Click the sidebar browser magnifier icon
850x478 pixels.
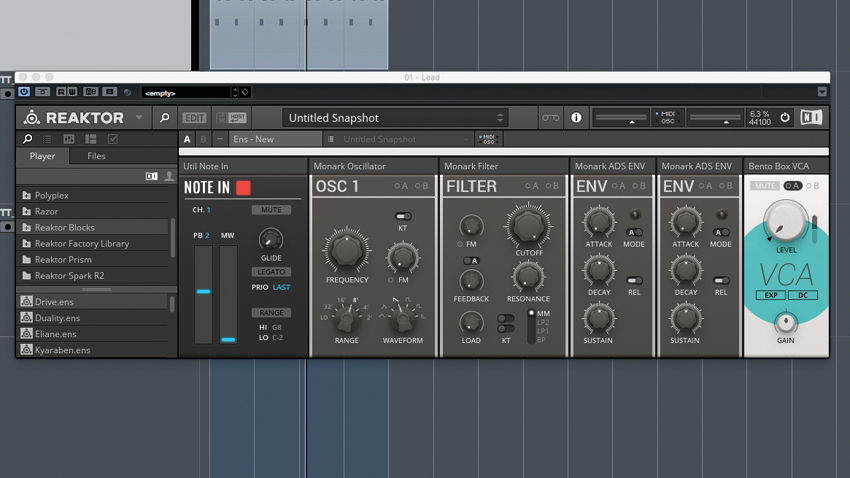pos(27,139)
